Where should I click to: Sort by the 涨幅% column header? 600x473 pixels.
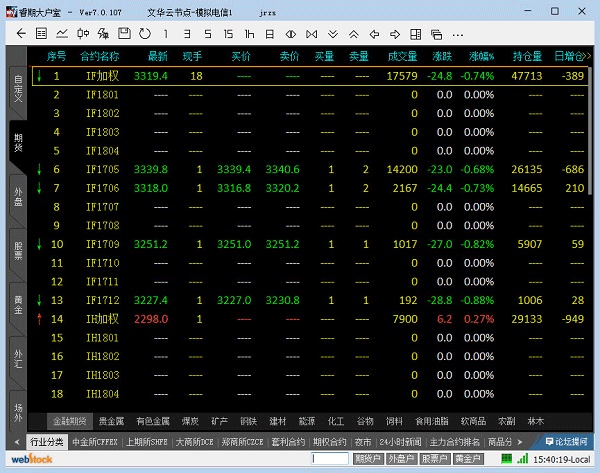coord(478,56)
